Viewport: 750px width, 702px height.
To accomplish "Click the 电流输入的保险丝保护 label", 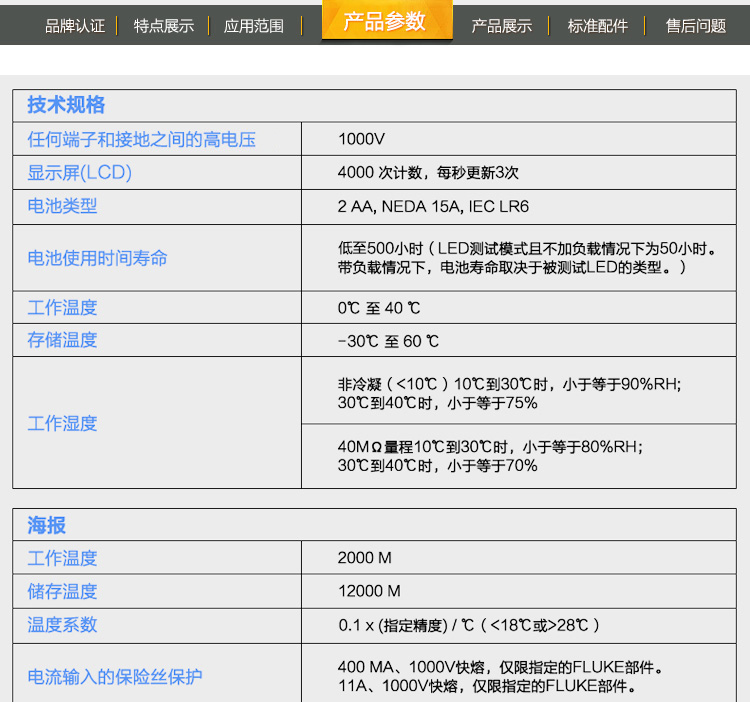I will tap(115, 677).
